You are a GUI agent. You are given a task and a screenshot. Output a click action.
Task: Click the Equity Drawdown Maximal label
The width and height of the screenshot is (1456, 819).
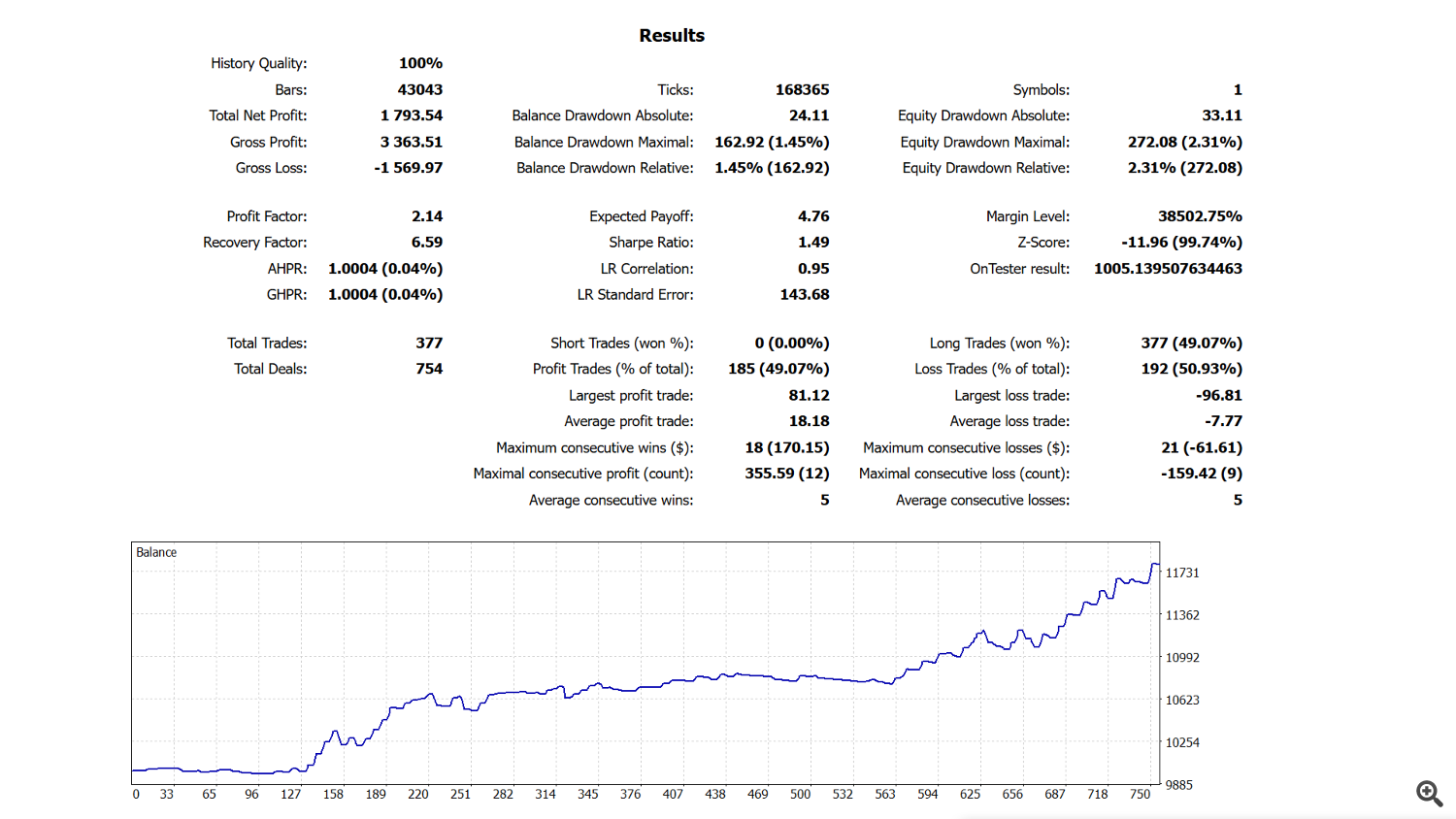pyautogui.click(x=984, y=142)
